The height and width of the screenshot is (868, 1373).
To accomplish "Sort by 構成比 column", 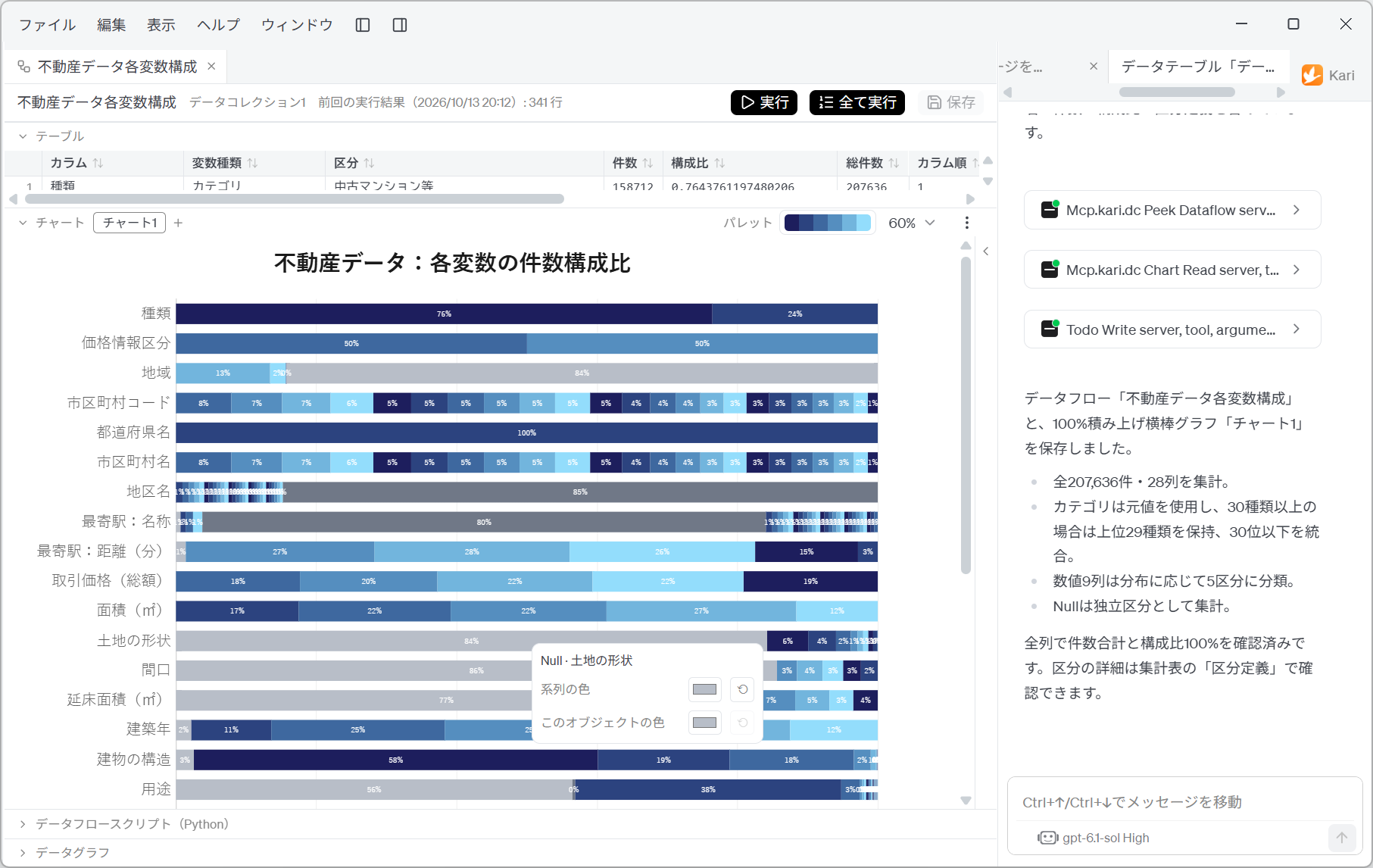I will pos(719,163).
